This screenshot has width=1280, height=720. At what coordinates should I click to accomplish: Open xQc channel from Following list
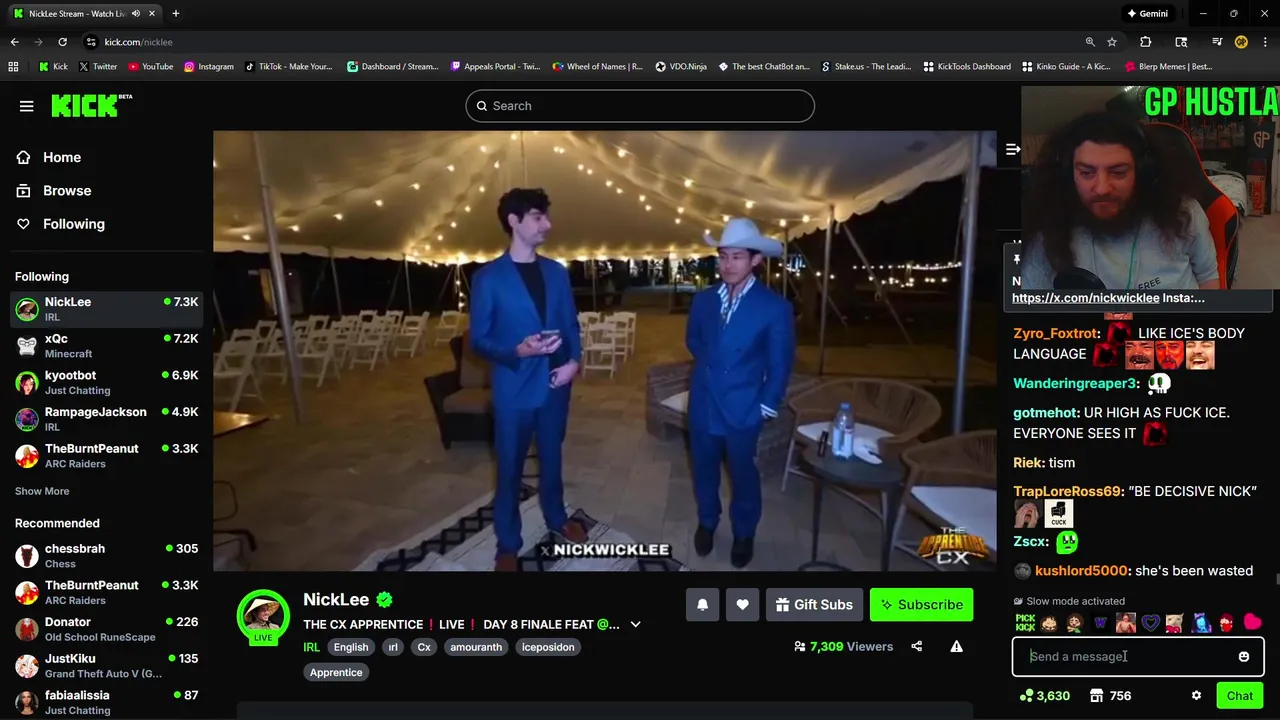pos(107,346)
